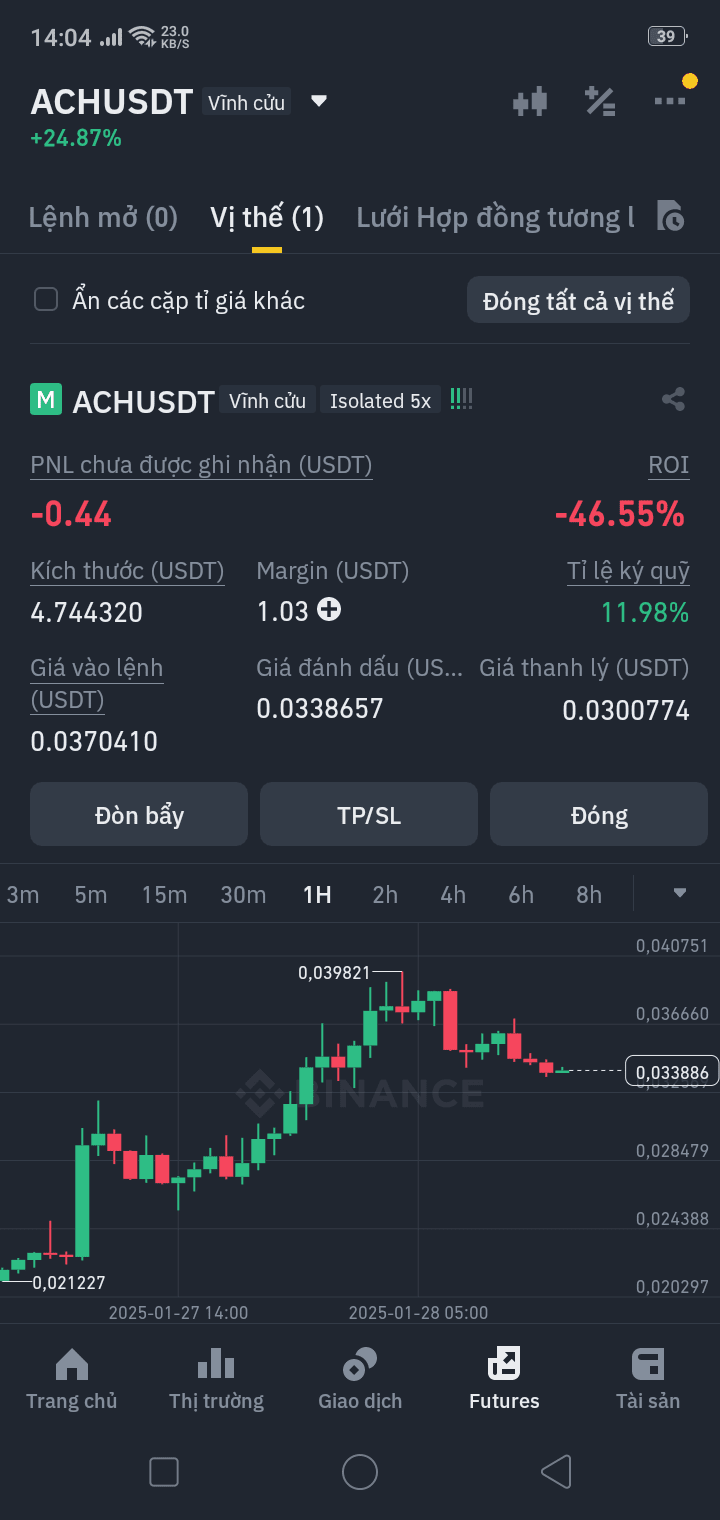Image resolution: width=720 pixels, height=1520 pixels.
Task: Tap the 4.744320 position size value
Action: 87,612
